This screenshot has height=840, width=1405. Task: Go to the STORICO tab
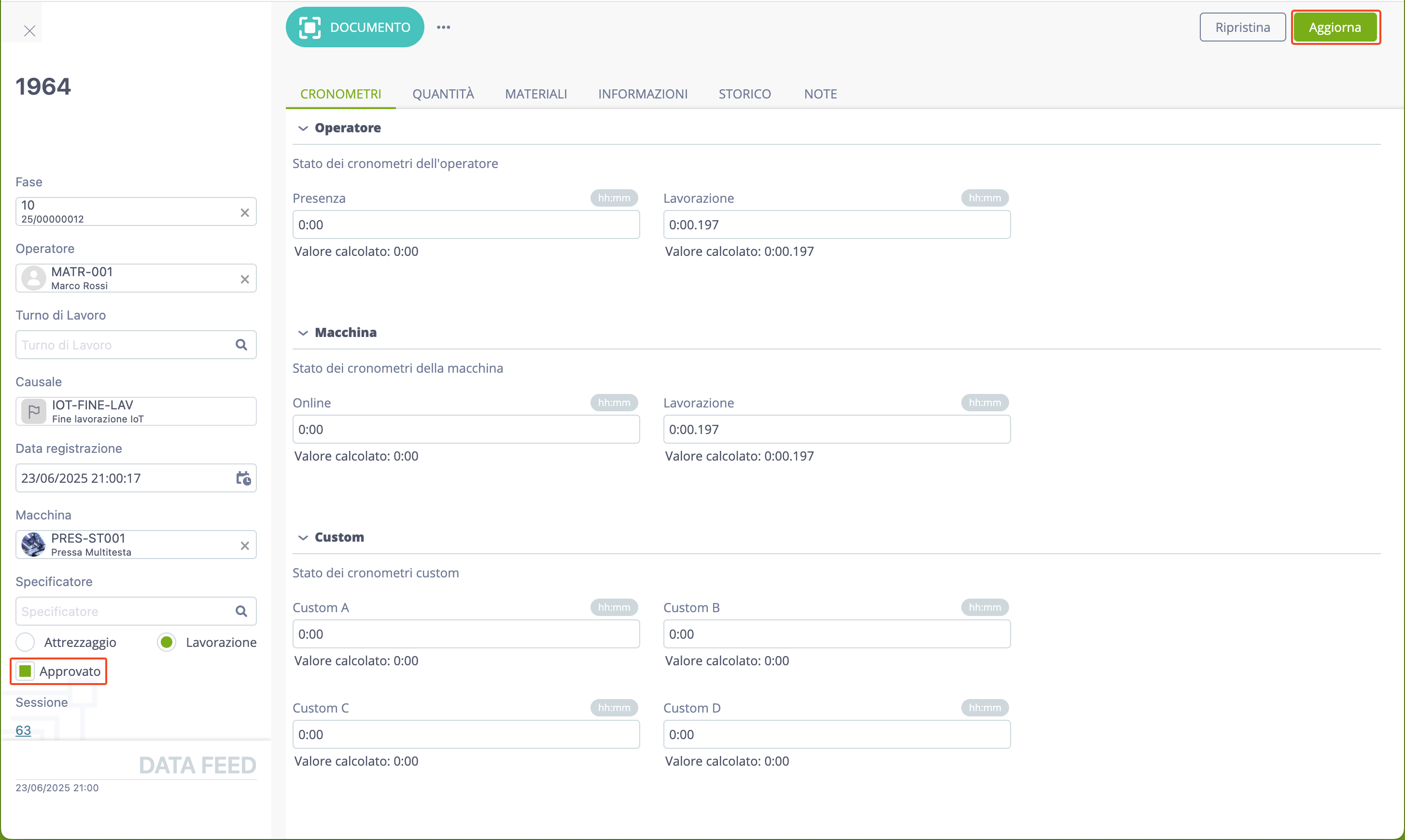(x=745, y=94)
